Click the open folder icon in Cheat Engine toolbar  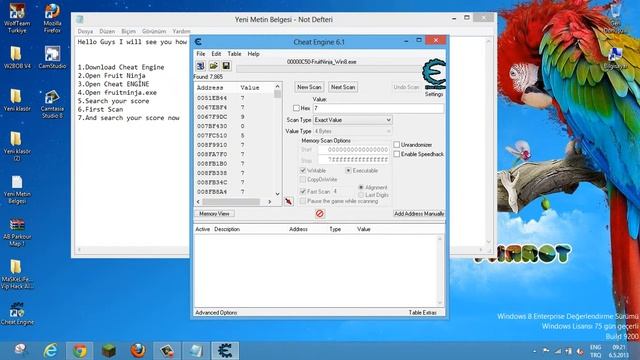pyautogui.click(x=213, y=66)
